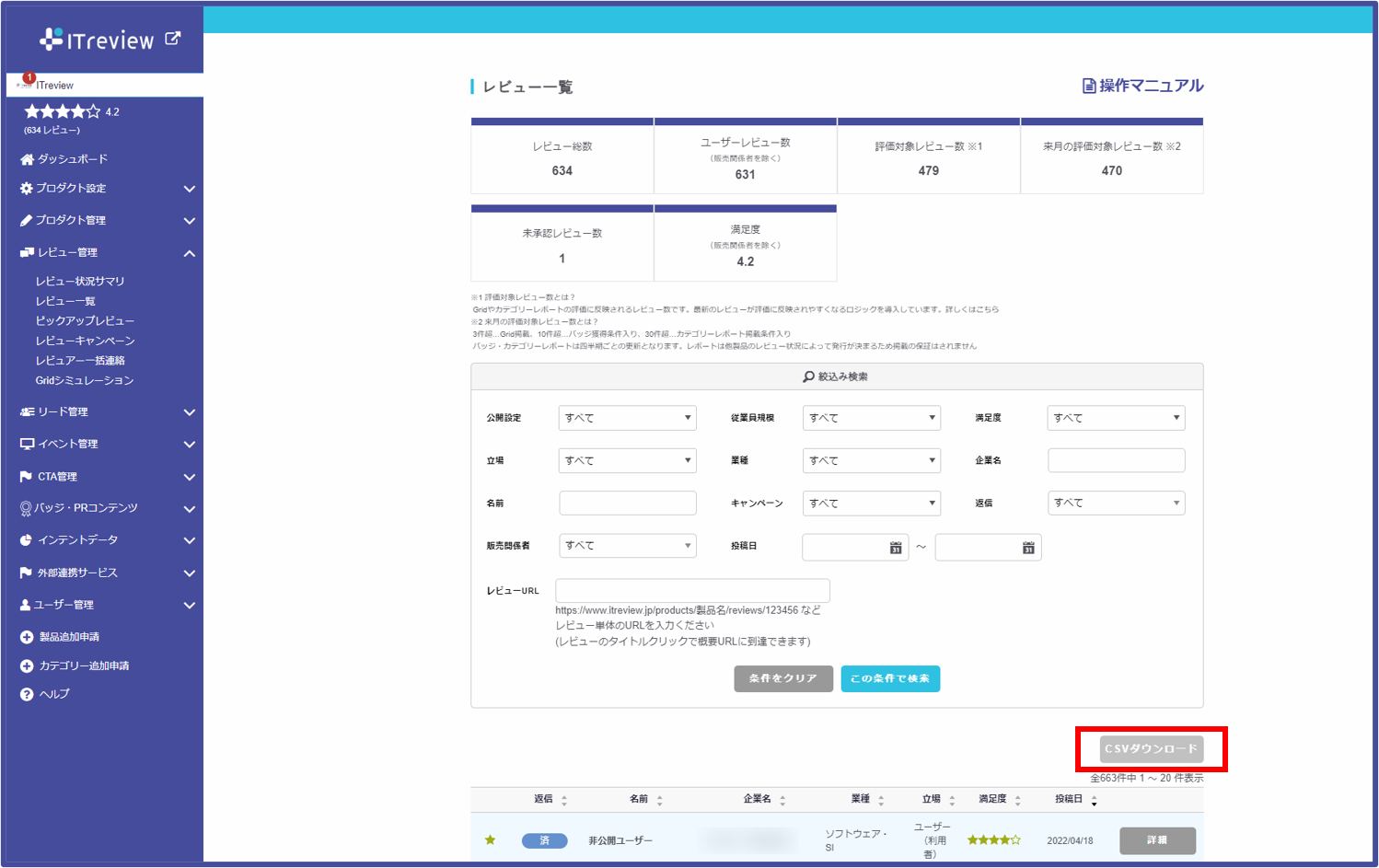Viewport: 1379px width, 868px height.
Task: Open the 従業員規模 dropdown
Action: (x=871, y=418)
